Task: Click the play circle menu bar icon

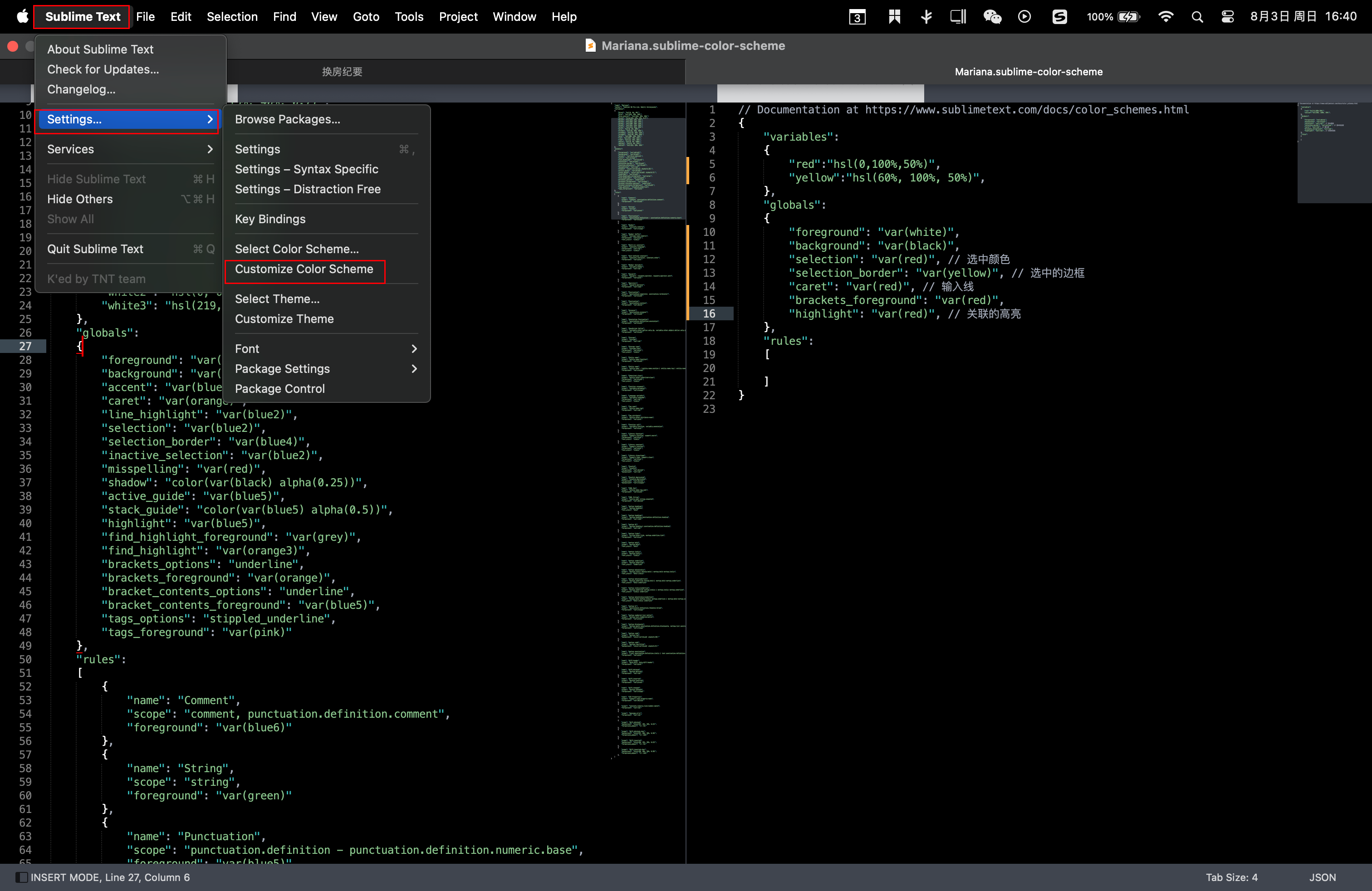Action: click(x=1024, y=17)
